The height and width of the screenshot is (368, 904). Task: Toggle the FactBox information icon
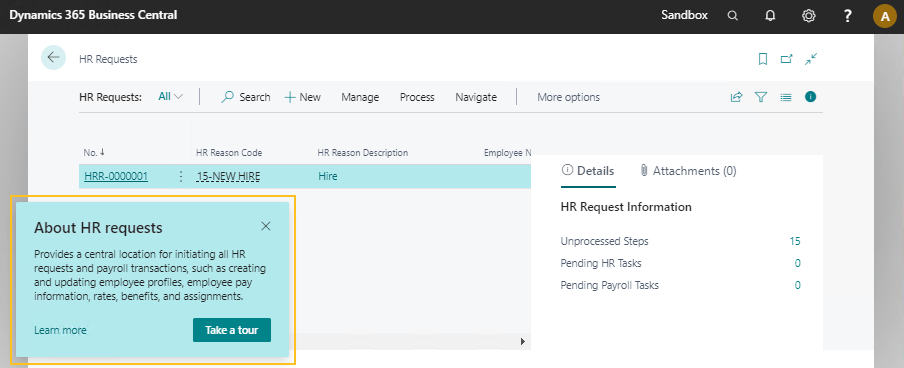point(811,96)
